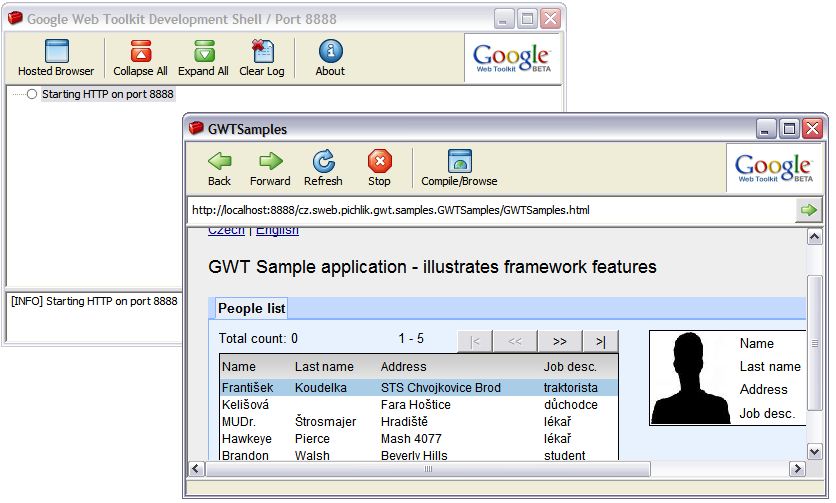Click the green Go arrow beside the URL
The width and height of the screenshot is (836, 503).
click(809, 210)
